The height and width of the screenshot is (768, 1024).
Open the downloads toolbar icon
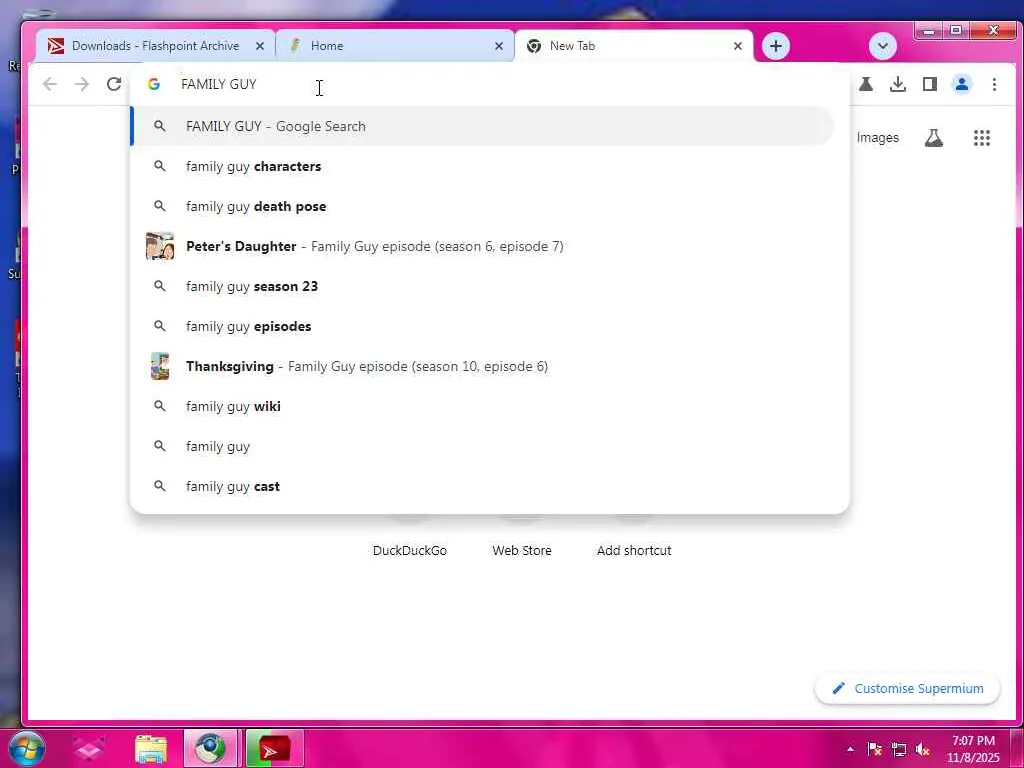pyautogui.click(x=898, y=84)
